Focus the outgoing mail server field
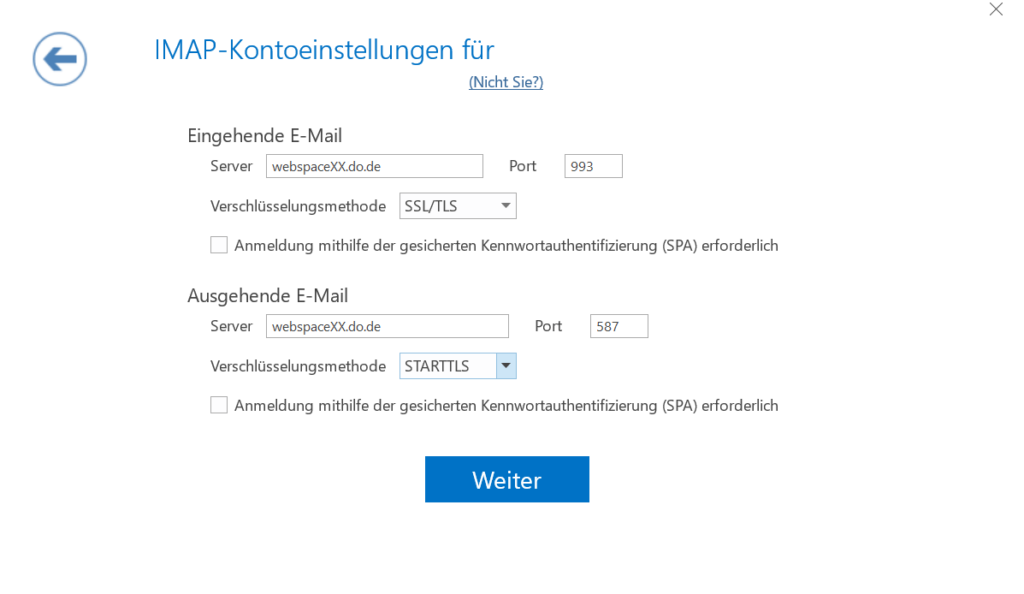The image size is (1024, 594). [x=387, y=326]
